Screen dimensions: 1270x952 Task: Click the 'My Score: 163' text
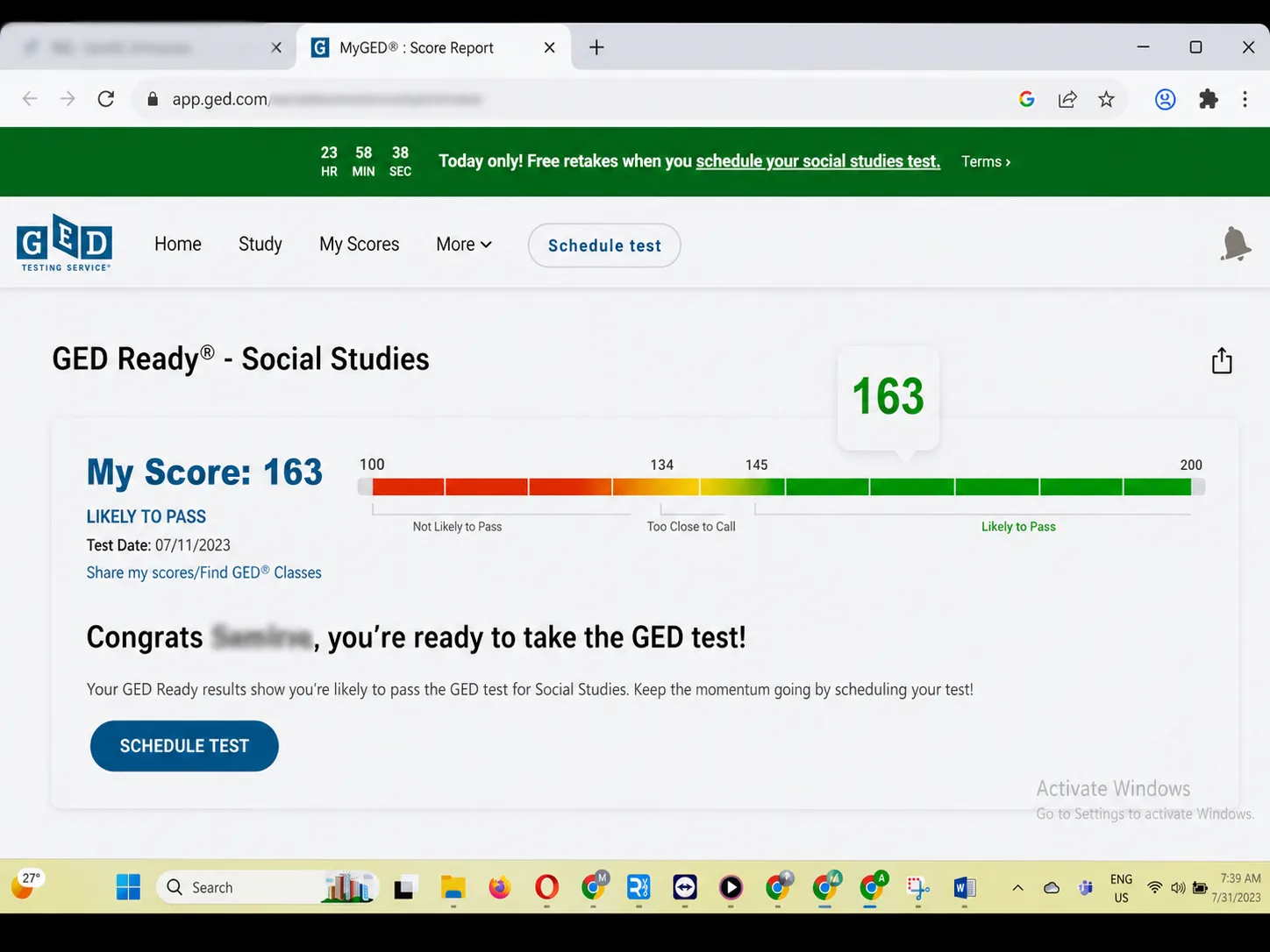(x=204, y=472)
